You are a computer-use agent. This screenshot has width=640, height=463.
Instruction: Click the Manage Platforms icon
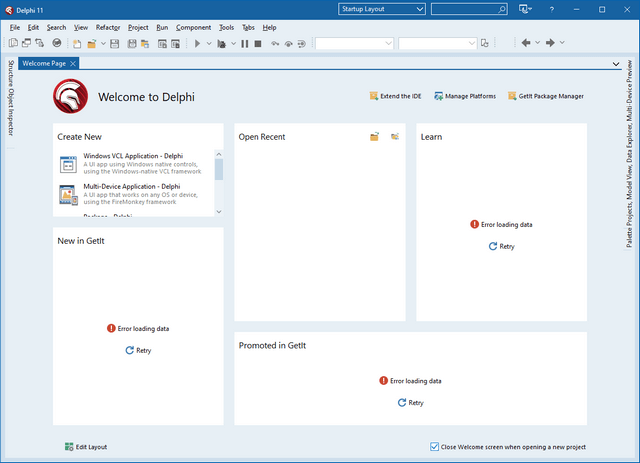(438, 96)
